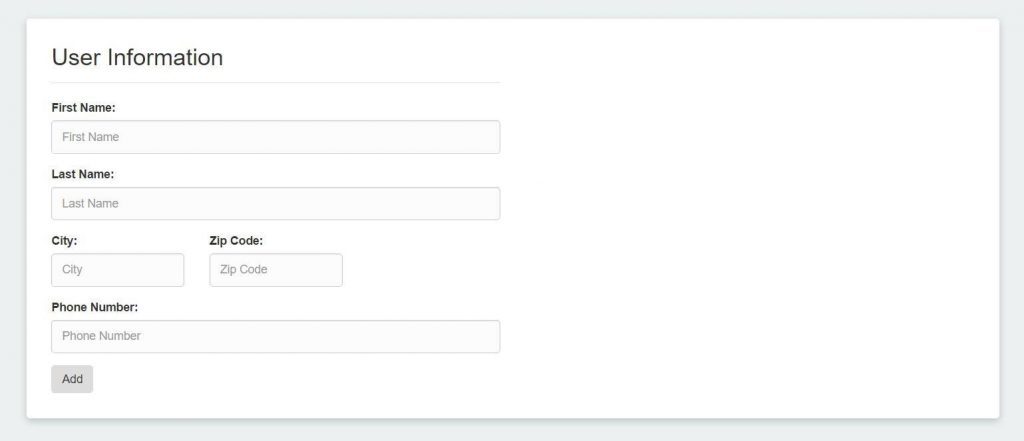Click the 'Zip Code:' bold label
Image resolution: width=1024 pixels, height=441 pixels.
click(x=236, y=241)
